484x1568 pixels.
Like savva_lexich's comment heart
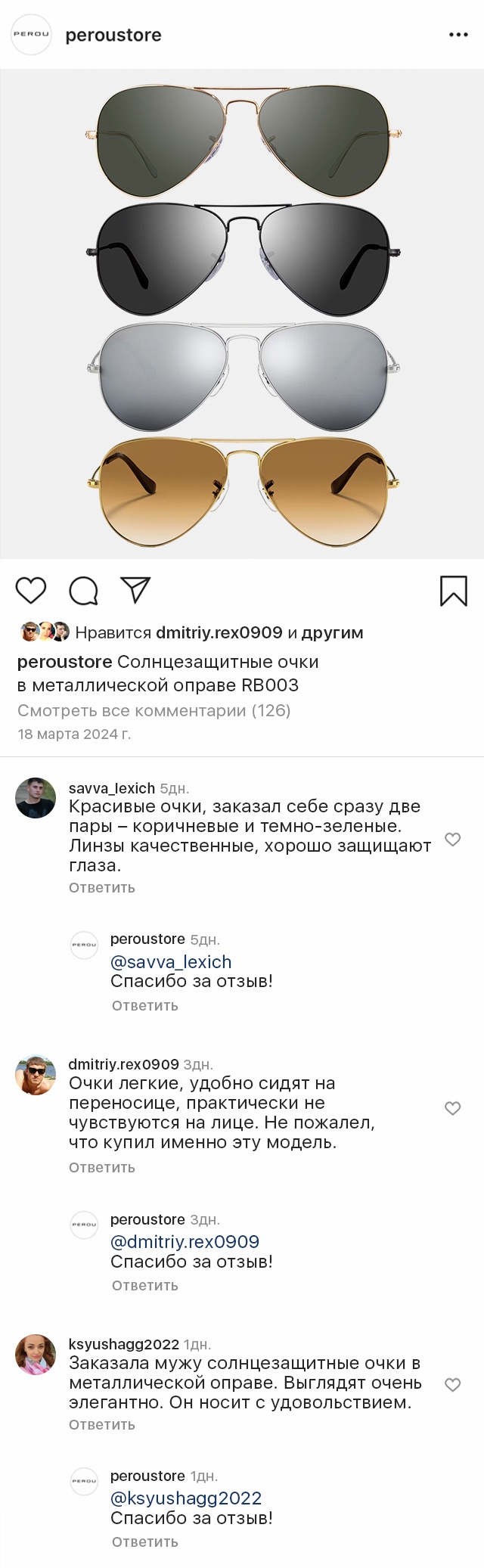tap(452, 839)
